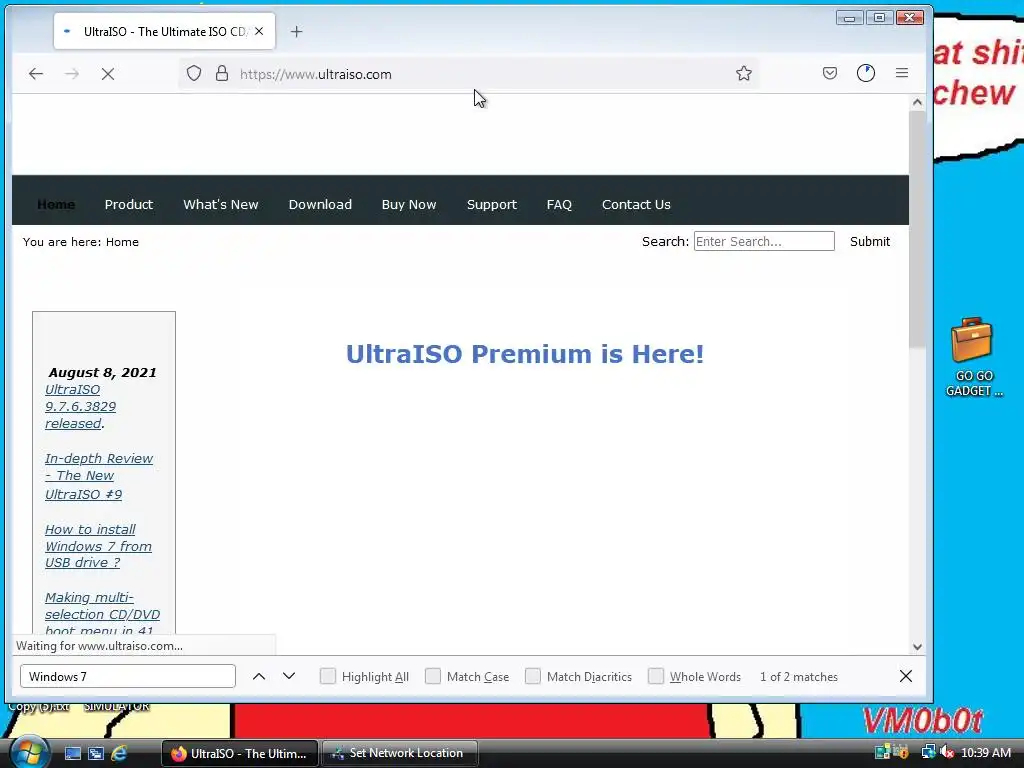Click the Show Desktop quick launch icon
Image resolution: width=1024 pixels, height=768 pixels.
(72, 753)
